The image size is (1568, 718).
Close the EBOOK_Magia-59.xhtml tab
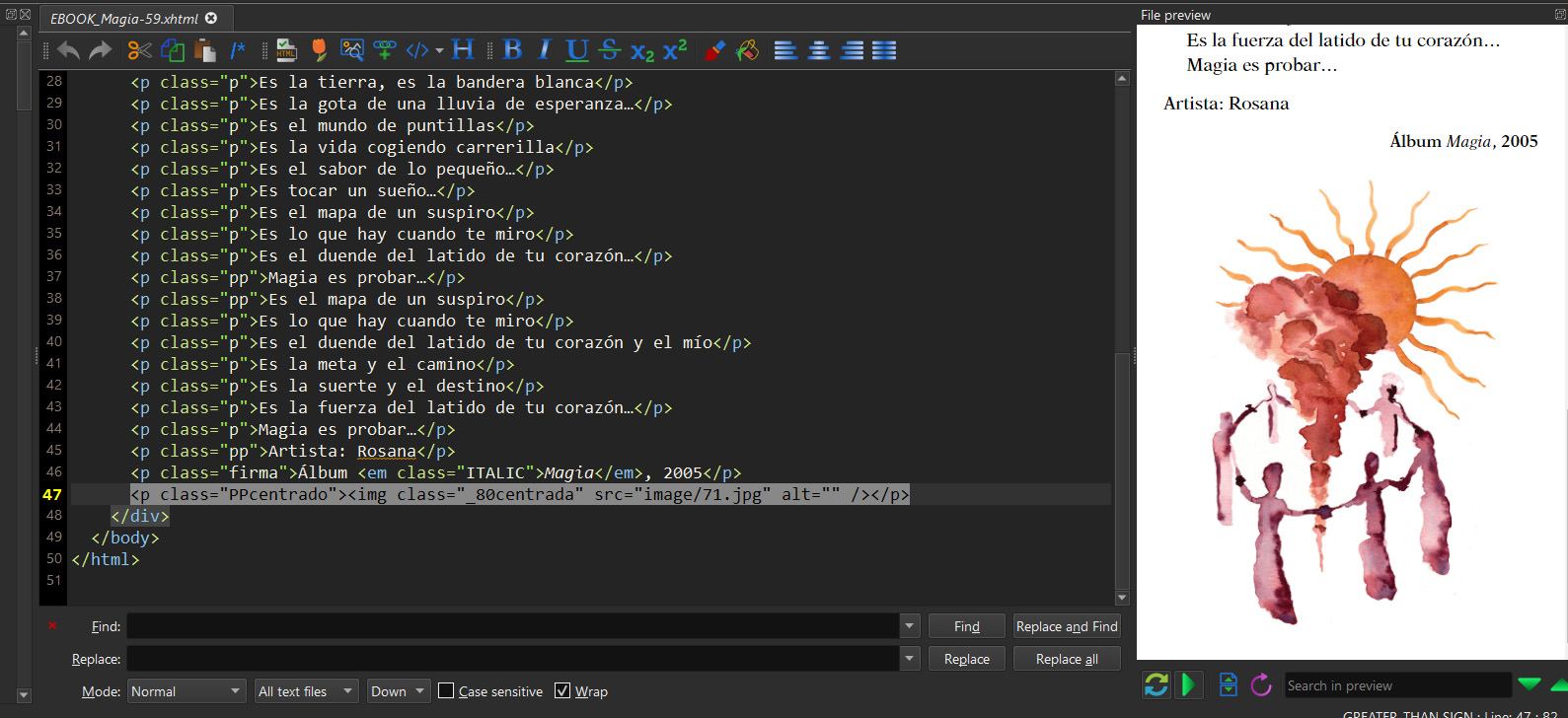coord(211,18)
